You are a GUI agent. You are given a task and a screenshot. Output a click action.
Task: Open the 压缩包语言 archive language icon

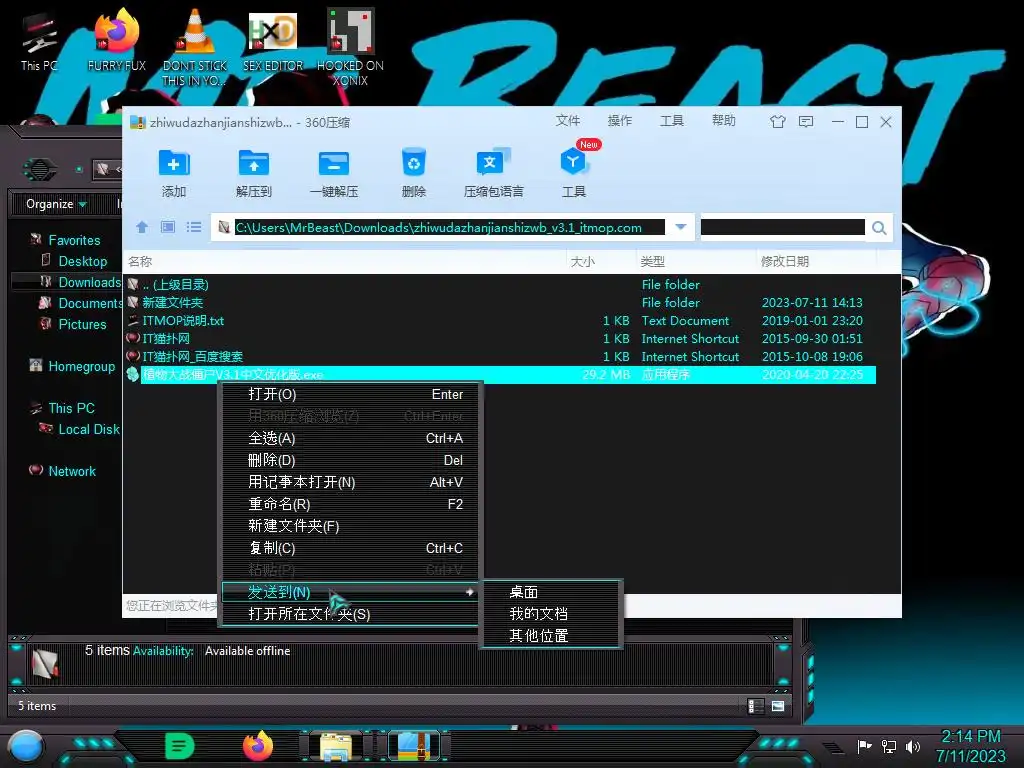(493, 163)
